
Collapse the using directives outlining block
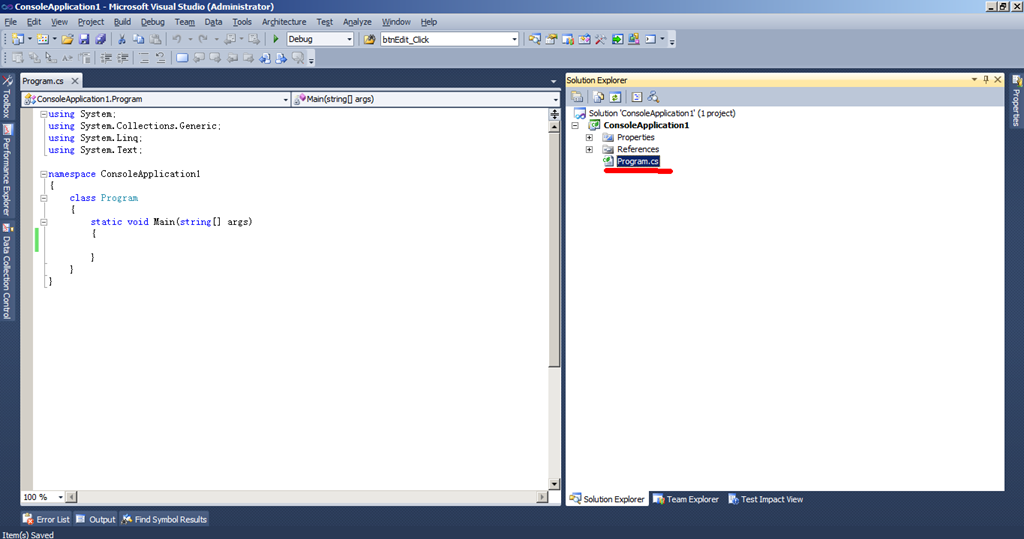click(x=42, y=114)
